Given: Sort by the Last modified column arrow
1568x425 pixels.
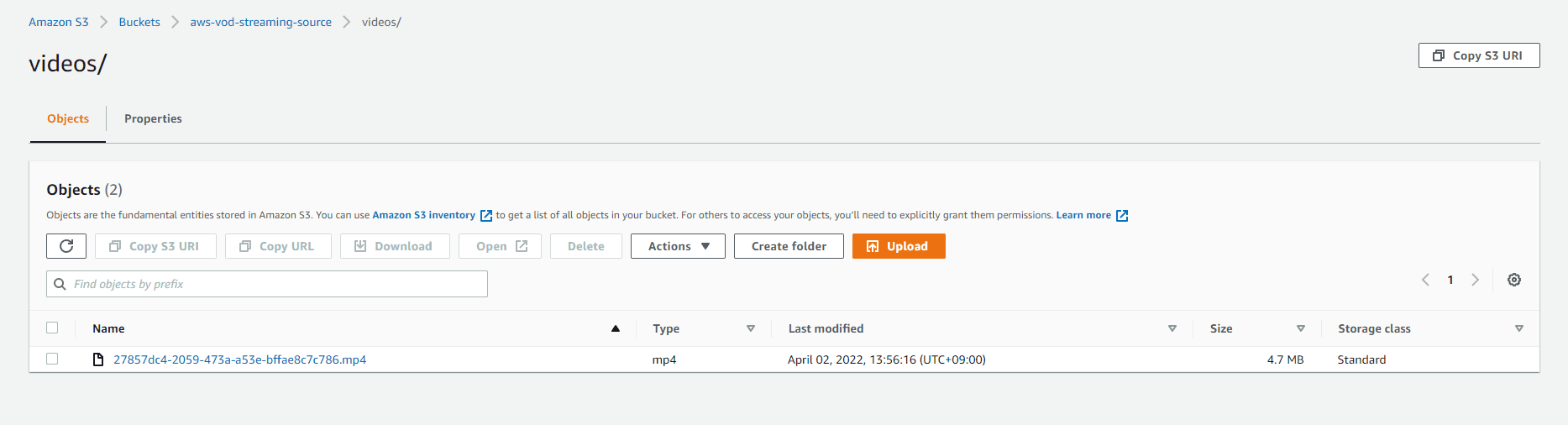Looking at the screenshot, I should pos(1172,328).
